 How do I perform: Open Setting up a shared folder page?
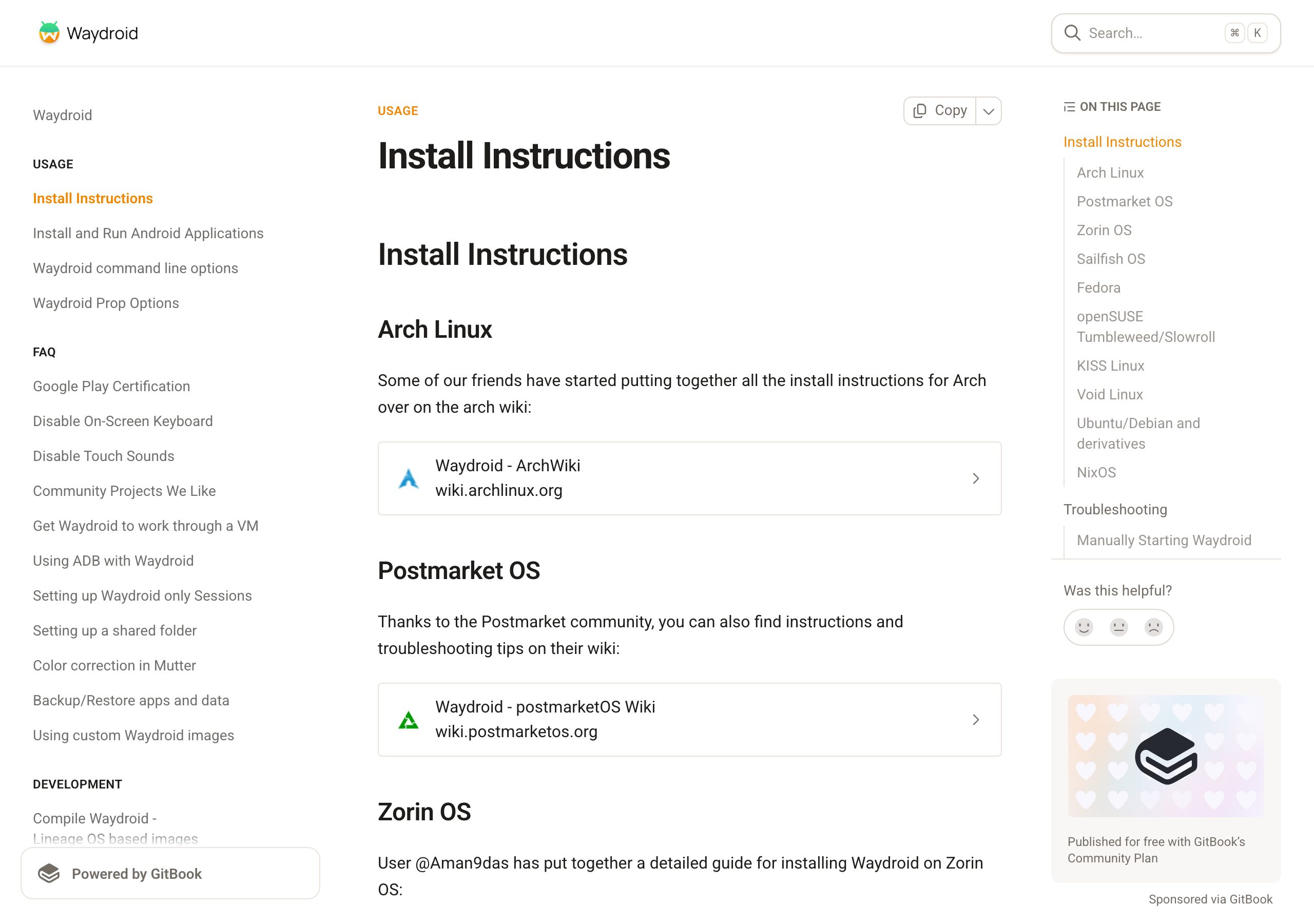point(114,631)
